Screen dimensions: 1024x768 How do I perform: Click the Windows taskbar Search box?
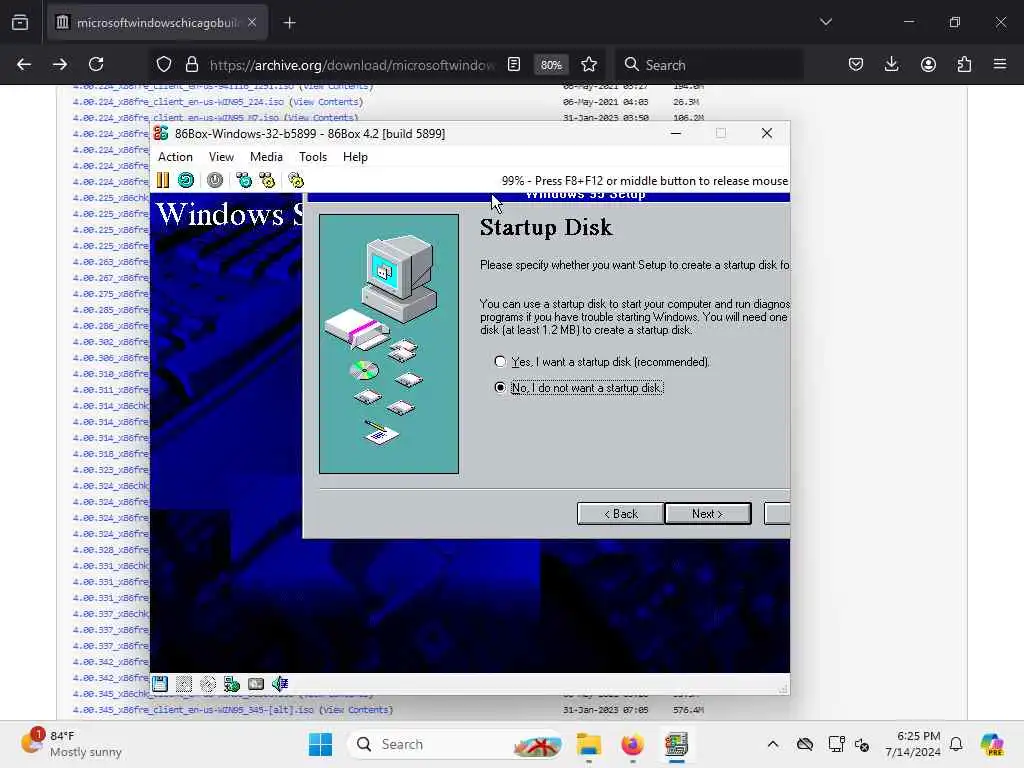(x=455, y=744)
